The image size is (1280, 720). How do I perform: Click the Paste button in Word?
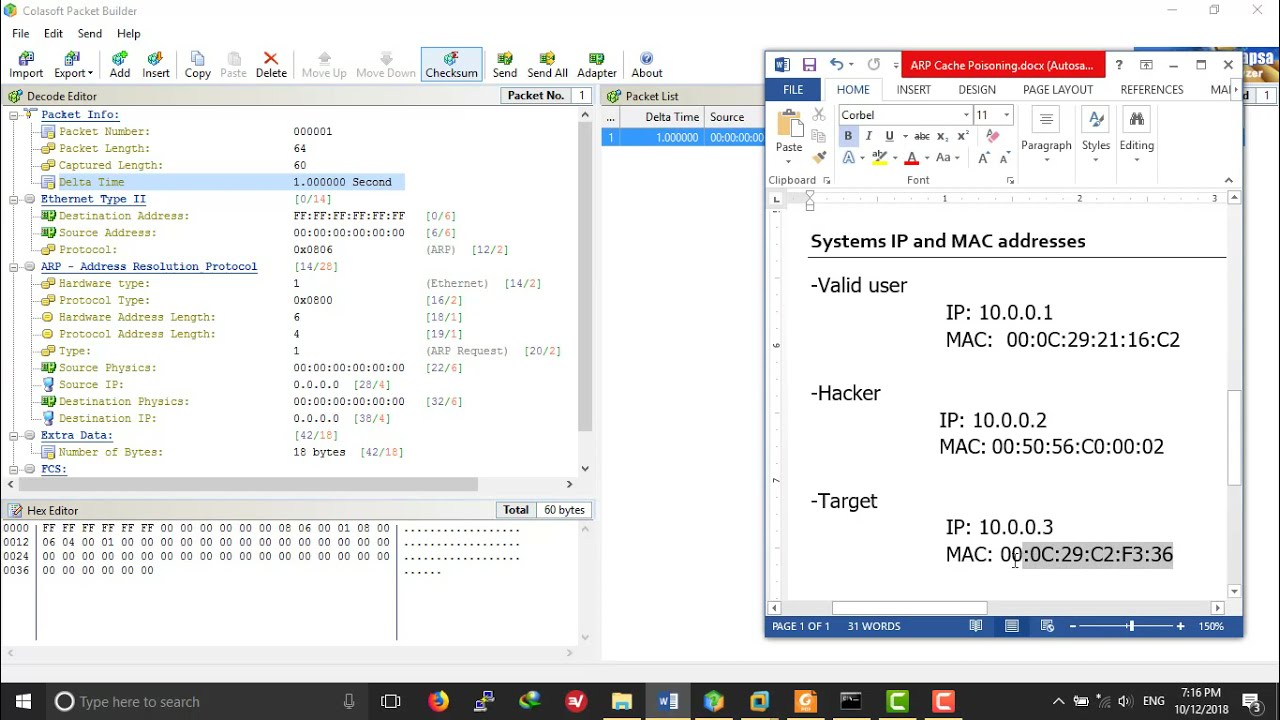click(x=789, y=134)
